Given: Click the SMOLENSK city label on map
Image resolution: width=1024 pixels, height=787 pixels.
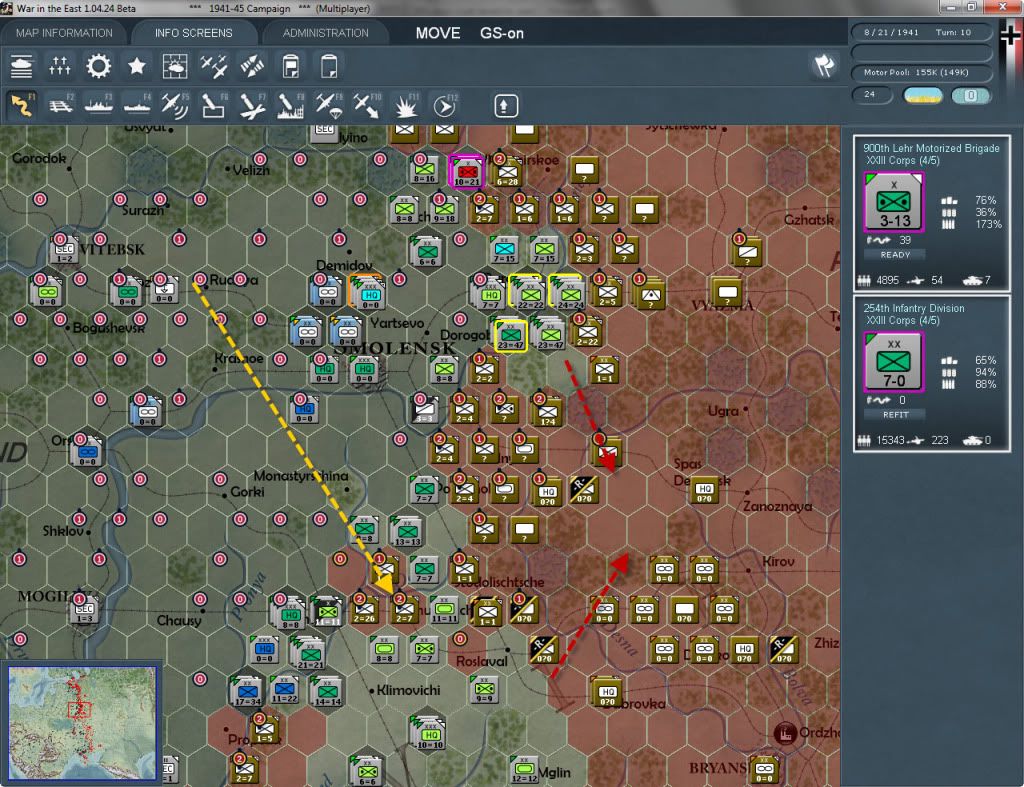Looking at the screenshot, I should (x=394, y=347).
